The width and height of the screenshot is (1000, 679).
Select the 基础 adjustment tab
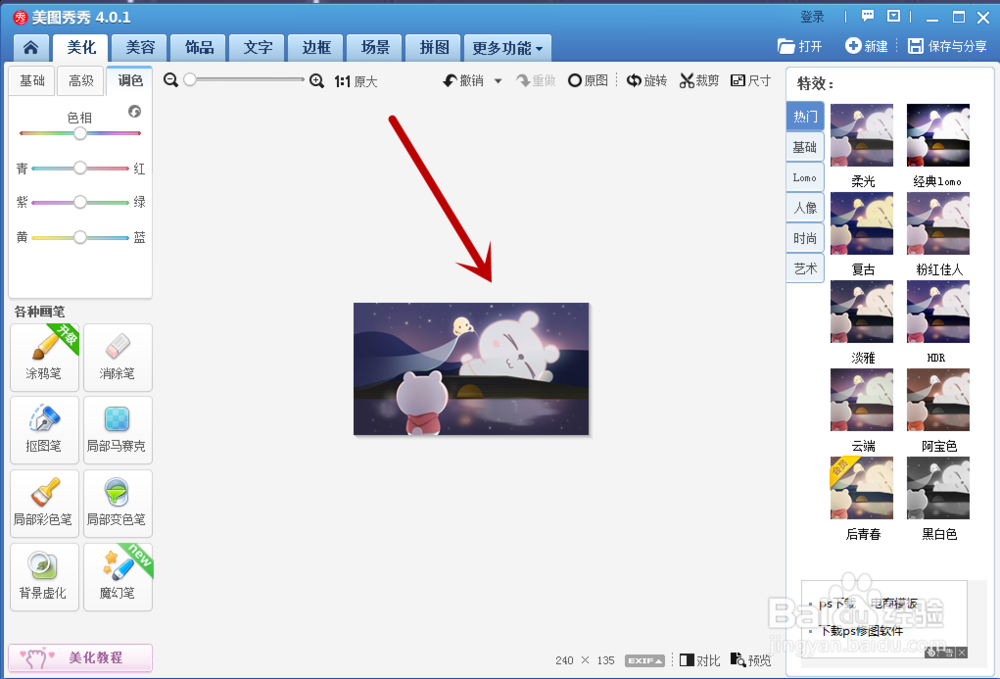[x=32, y=80]
